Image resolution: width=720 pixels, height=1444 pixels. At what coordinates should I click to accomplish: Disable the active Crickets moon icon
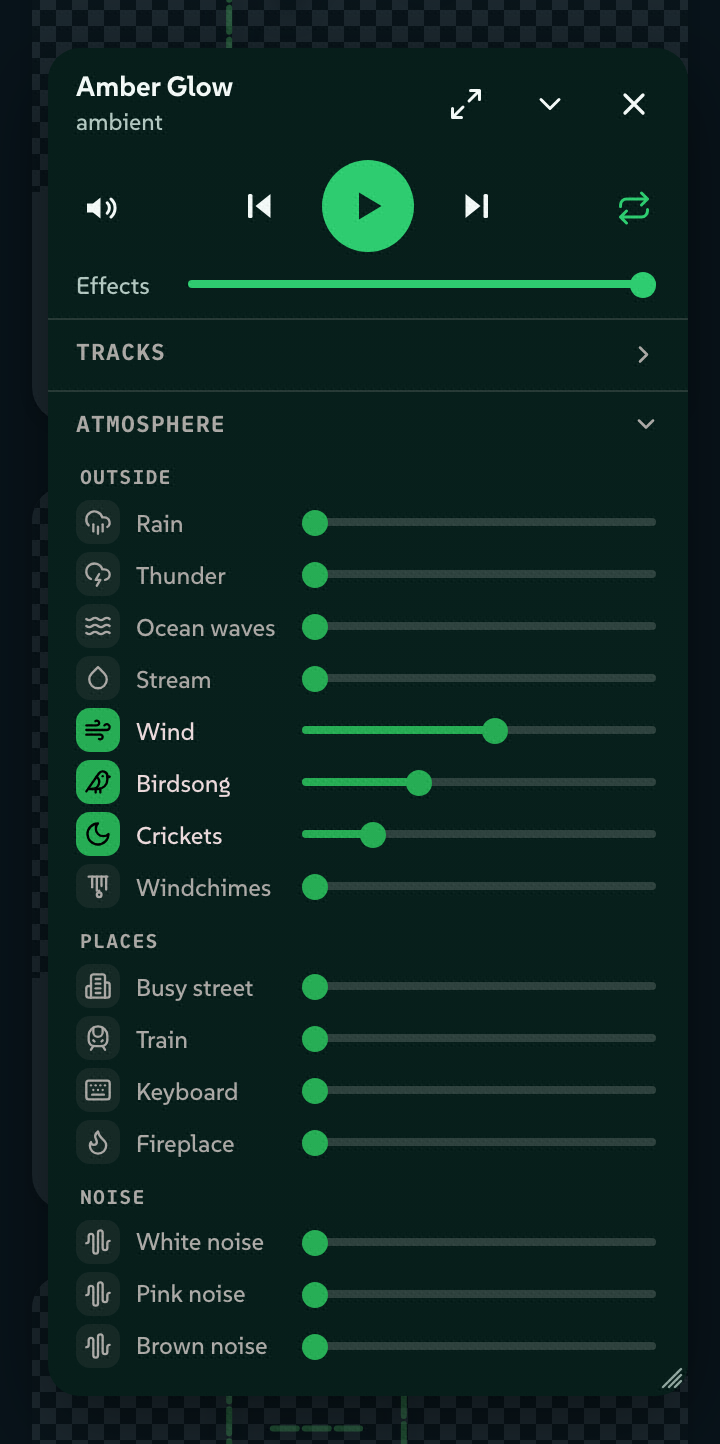(98, 835)
